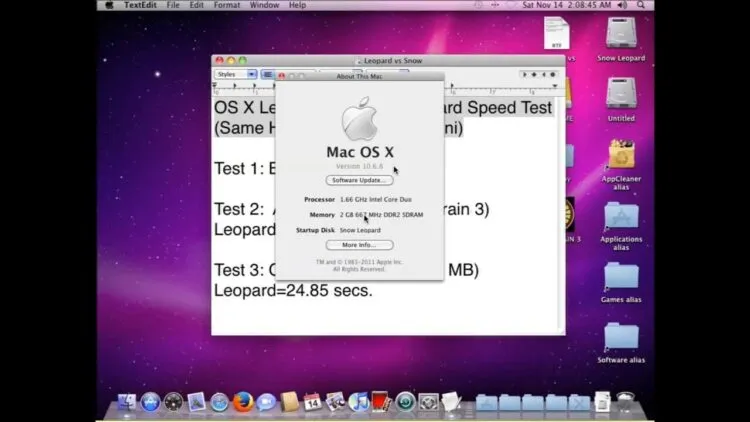Open Firefox from the Dock
The height and width of the screenshot is (422, 750).
[243, 402]
